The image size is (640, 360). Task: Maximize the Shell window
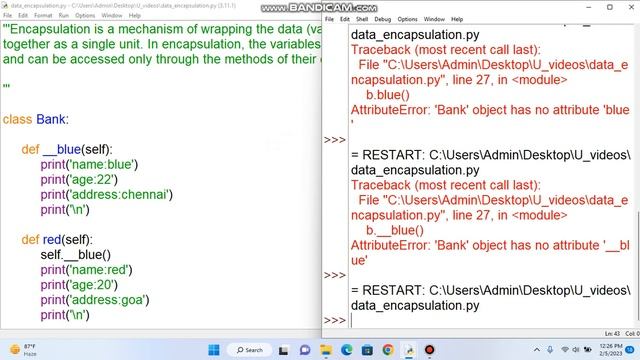610,7
